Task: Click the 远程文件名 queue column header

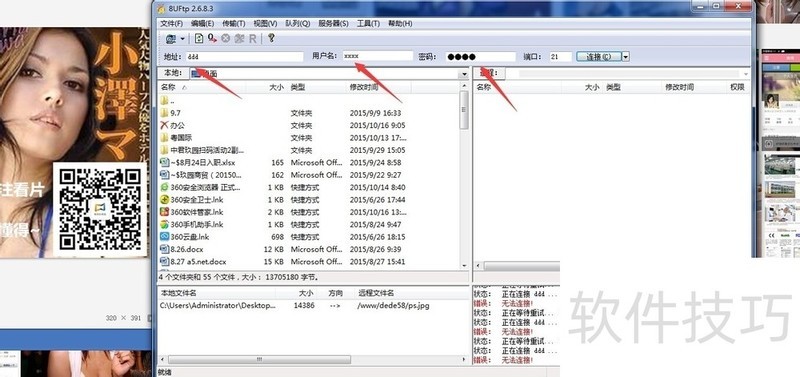Action: pyautogui.click(x=411, y=293)
